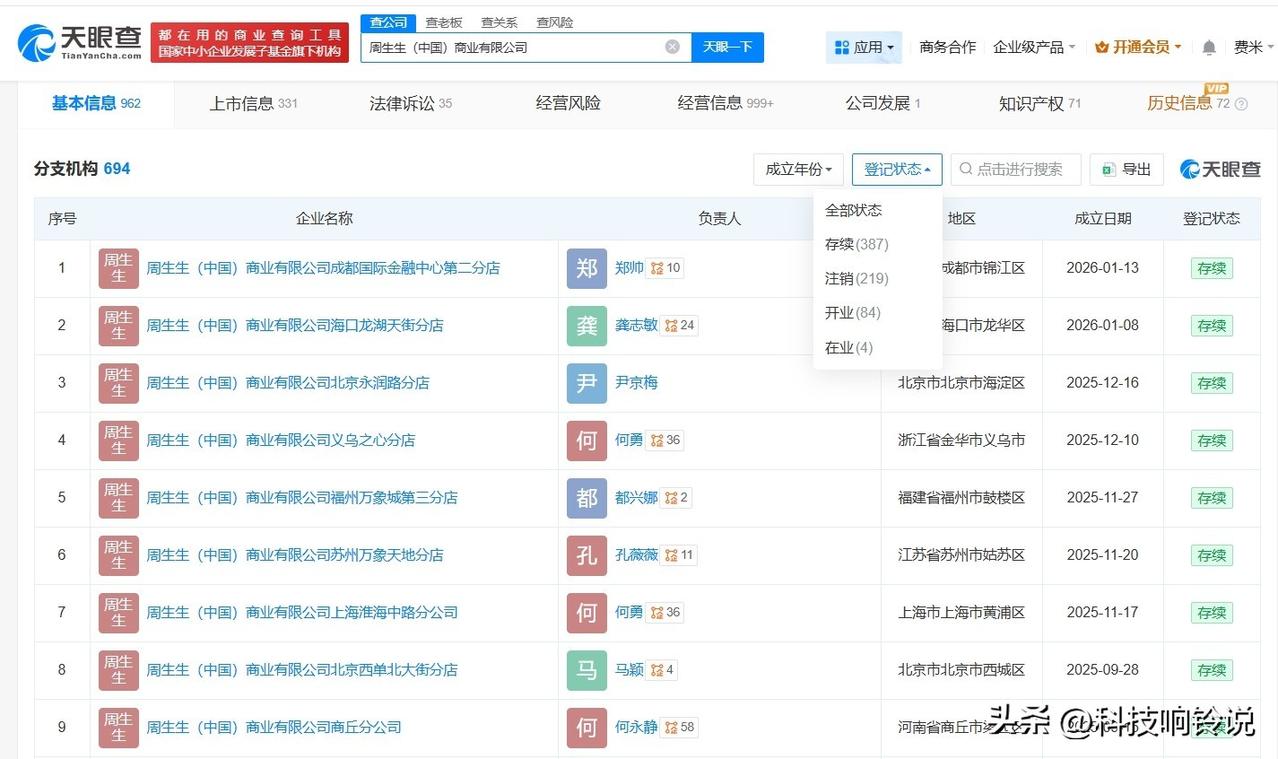The image size is (1278, 759).
Task: Click the Tianyancha logo beside 导出
Action: (1220, 169)
